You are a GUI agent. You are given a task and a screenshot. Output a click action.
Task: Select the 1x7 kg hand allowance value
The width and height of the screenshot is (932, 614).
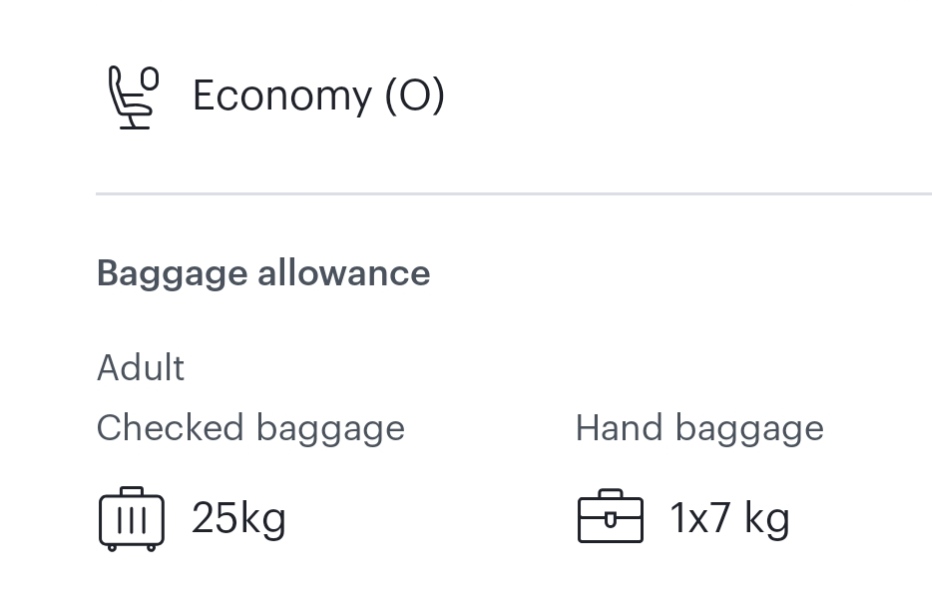(730, 519)
